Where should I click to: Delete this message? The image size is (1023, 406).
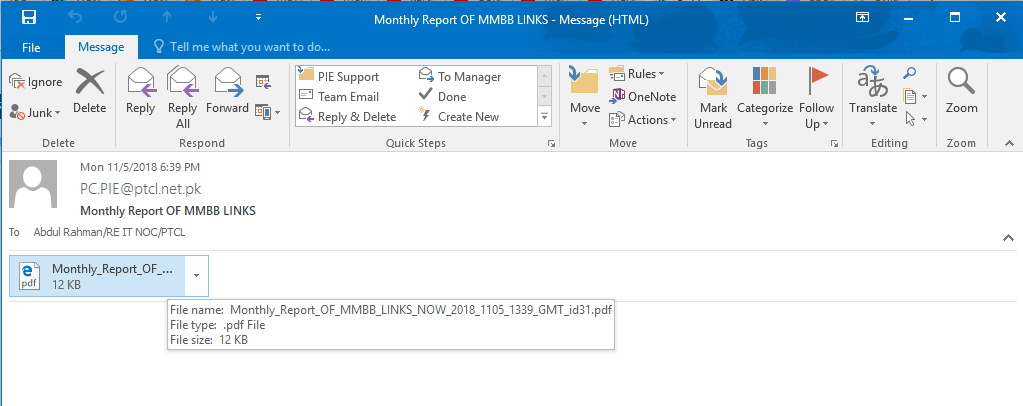89,91
